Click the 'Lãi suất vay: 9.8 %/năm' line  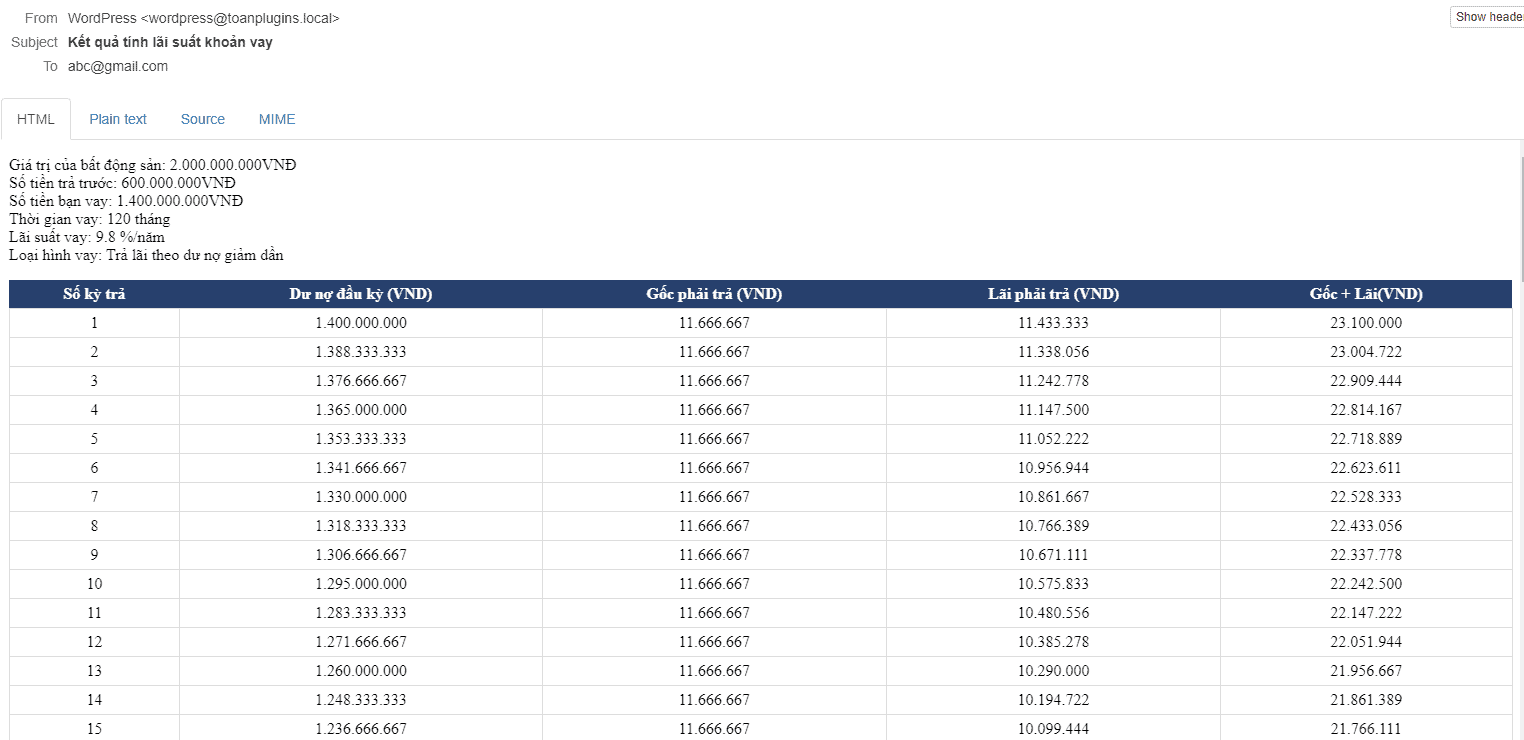87,237
